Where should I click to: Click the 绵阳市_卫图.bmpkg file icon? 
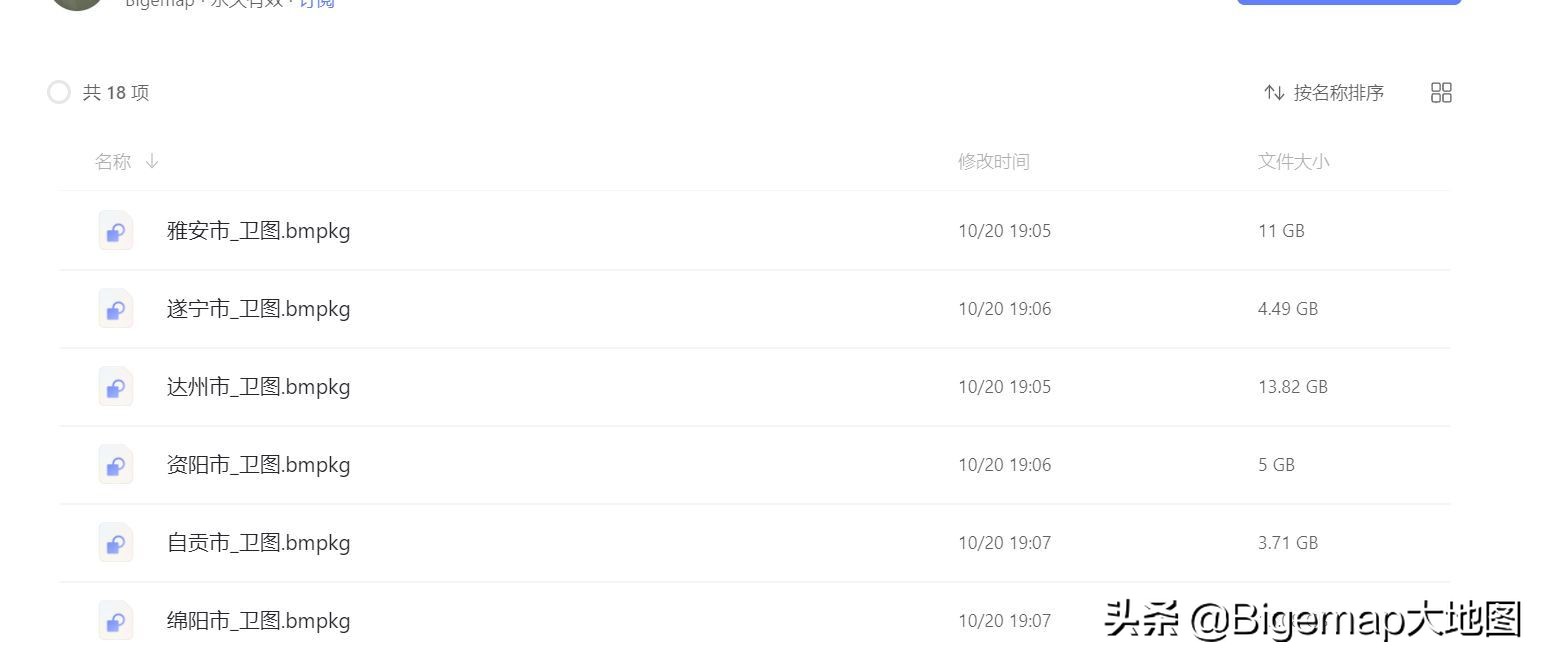116,621
